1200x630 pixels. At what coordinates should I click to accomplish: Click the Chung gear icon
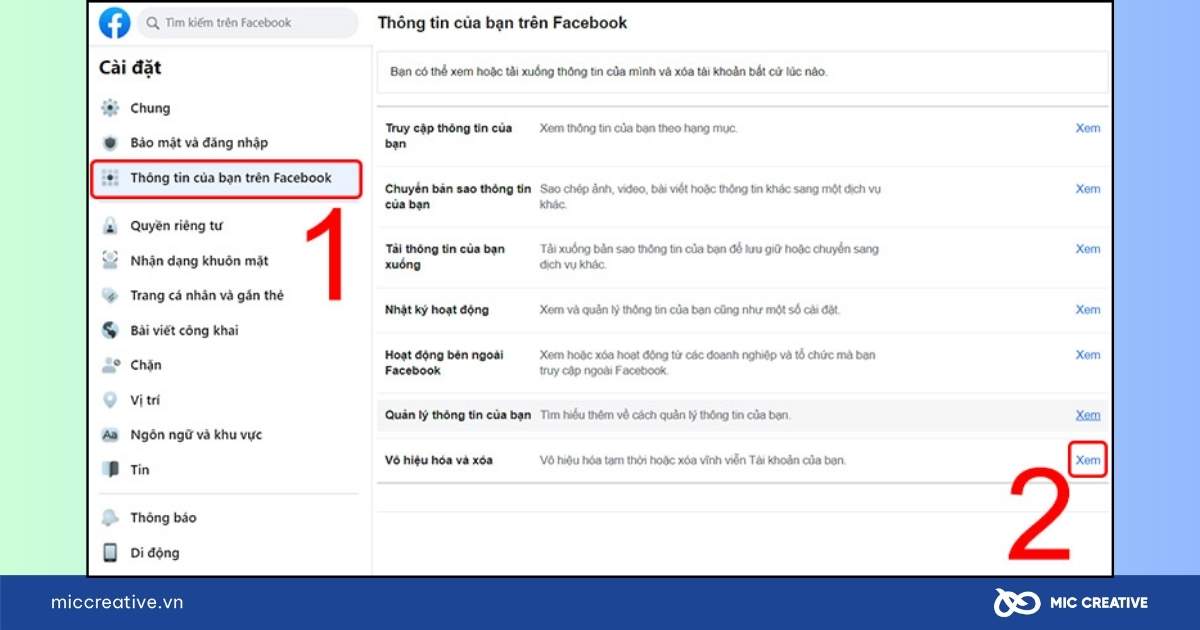click(x=110, y=108)
